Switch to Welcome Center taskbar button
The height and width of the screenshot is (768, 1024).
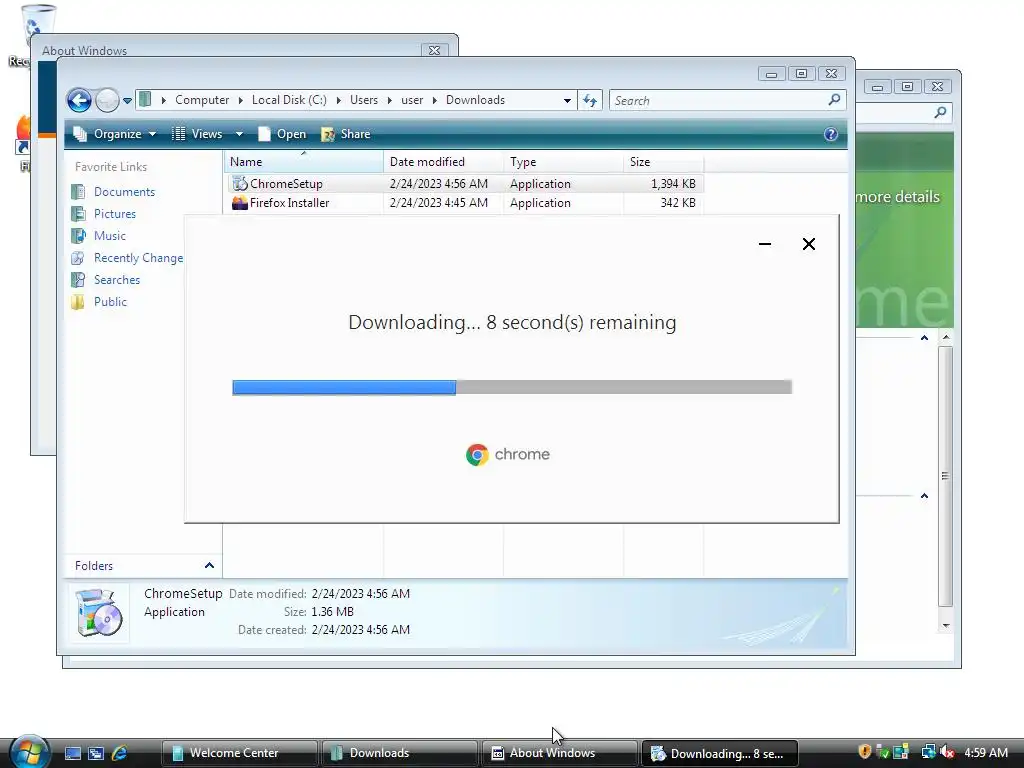click(239, 753)
